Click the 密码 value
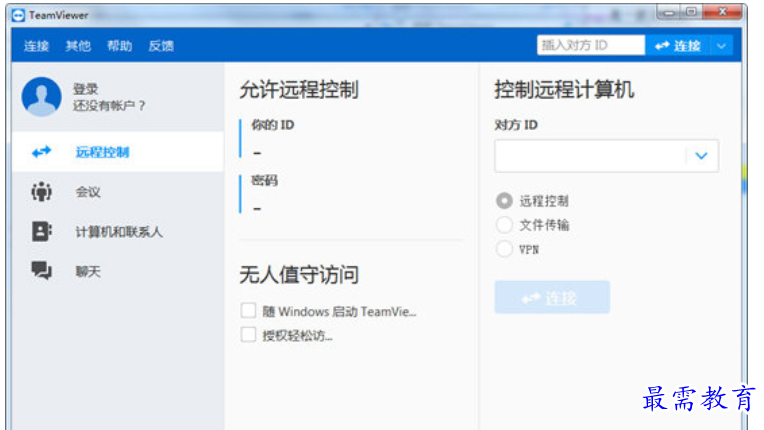This screenshot has width=764, height=430. point(257,208)
